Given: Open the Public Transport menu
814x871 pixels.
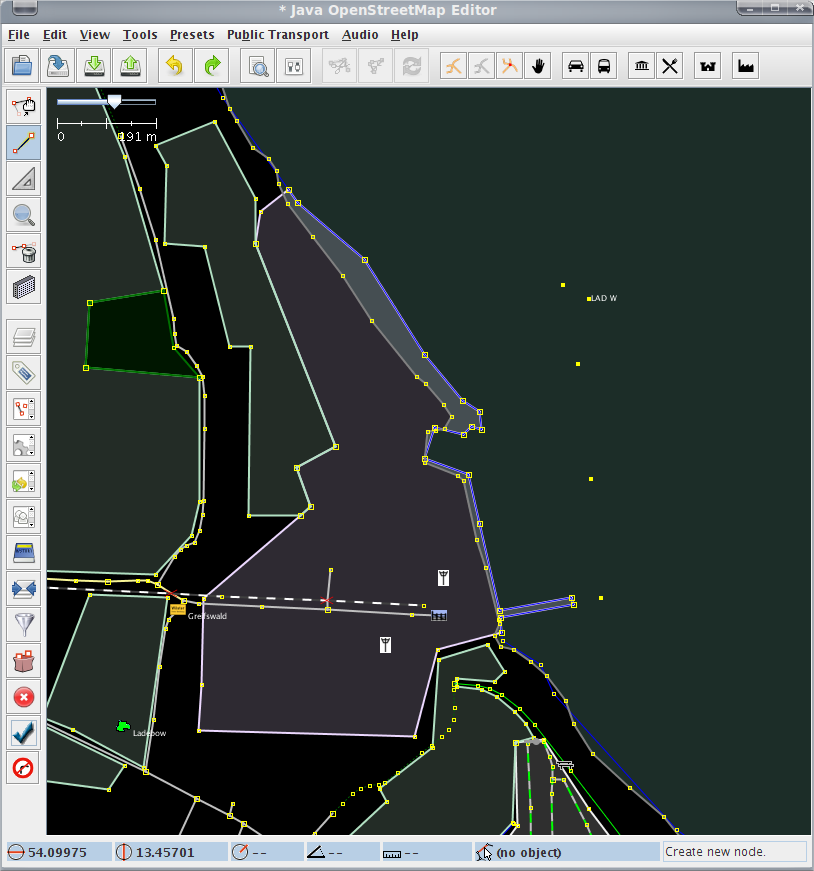Looking at the screenshot, I should pyautogui.click(x=277, y=34).
